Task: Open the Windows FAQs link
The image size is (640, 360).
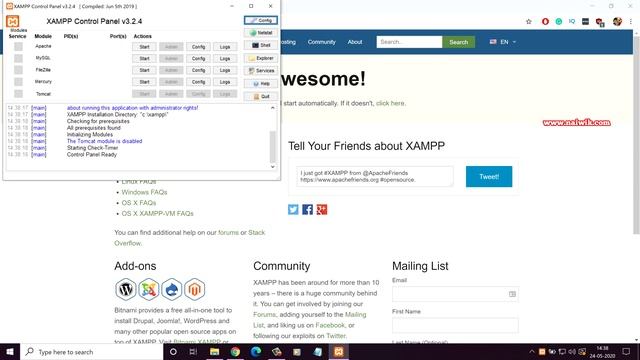Action: click(x=144, y=192)
